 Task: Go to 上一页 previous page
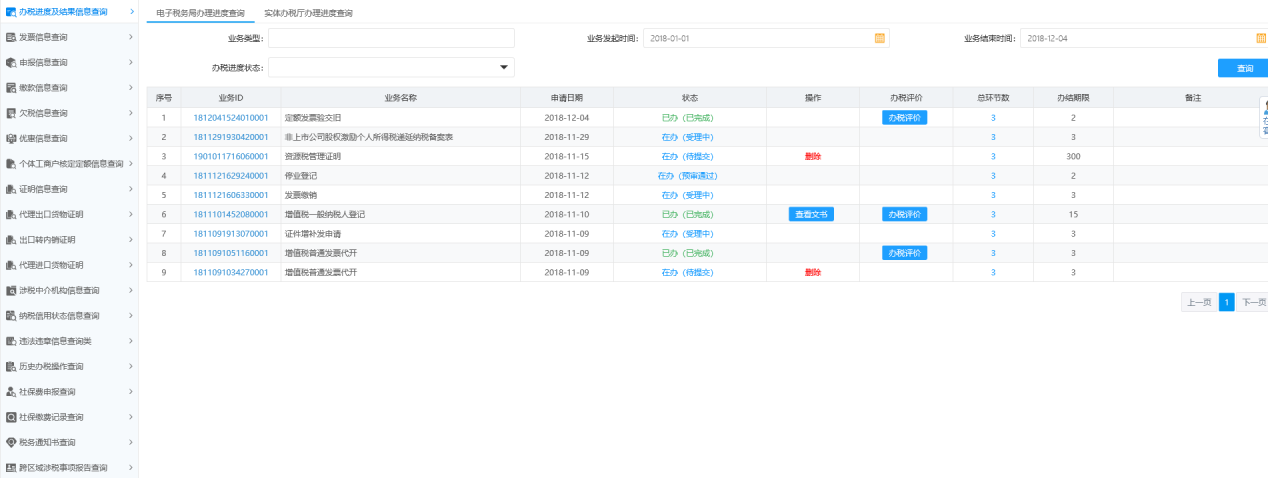pos(1199,302)
